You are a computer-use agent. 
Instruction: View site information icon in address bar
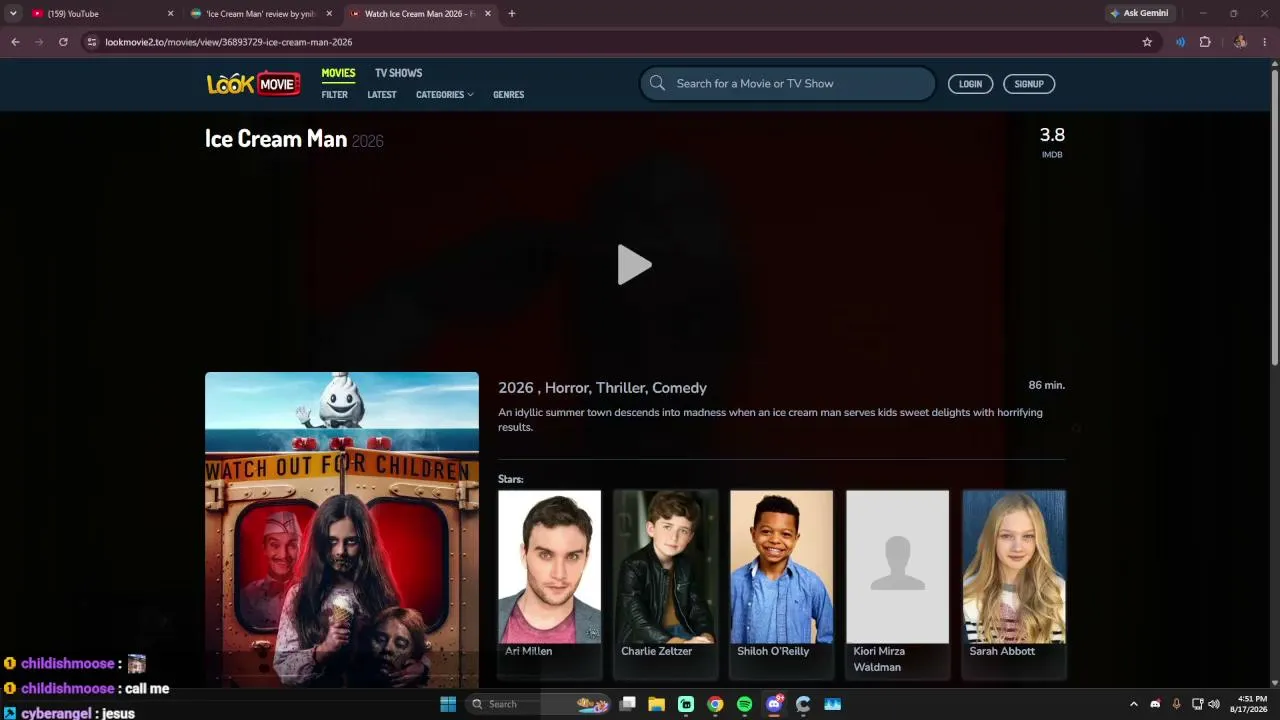click(x=91, y=42)
